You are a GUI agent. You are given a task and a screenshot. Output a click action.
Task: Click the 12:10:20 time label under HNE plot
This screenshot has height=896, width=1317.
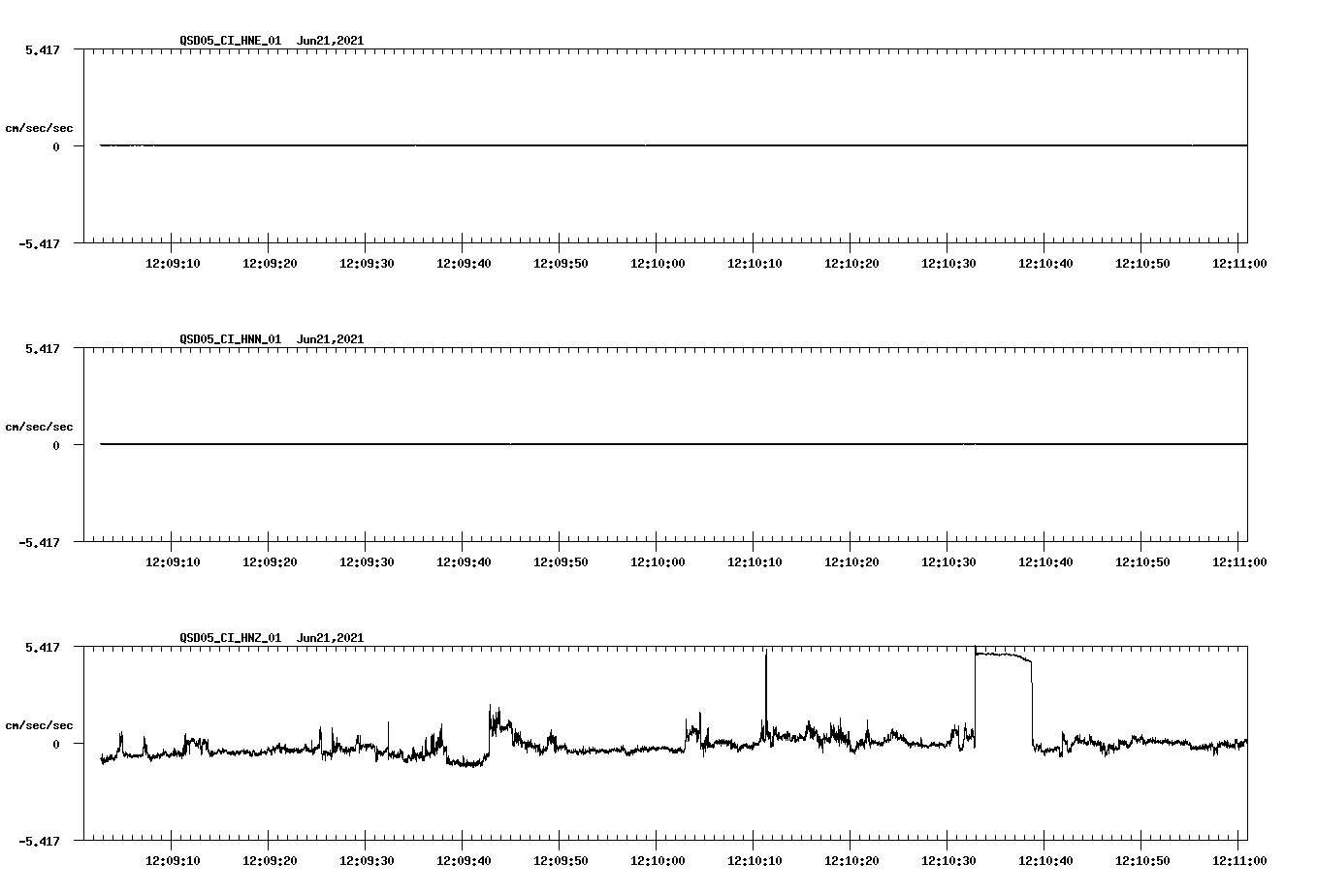[x=851, y=263]
